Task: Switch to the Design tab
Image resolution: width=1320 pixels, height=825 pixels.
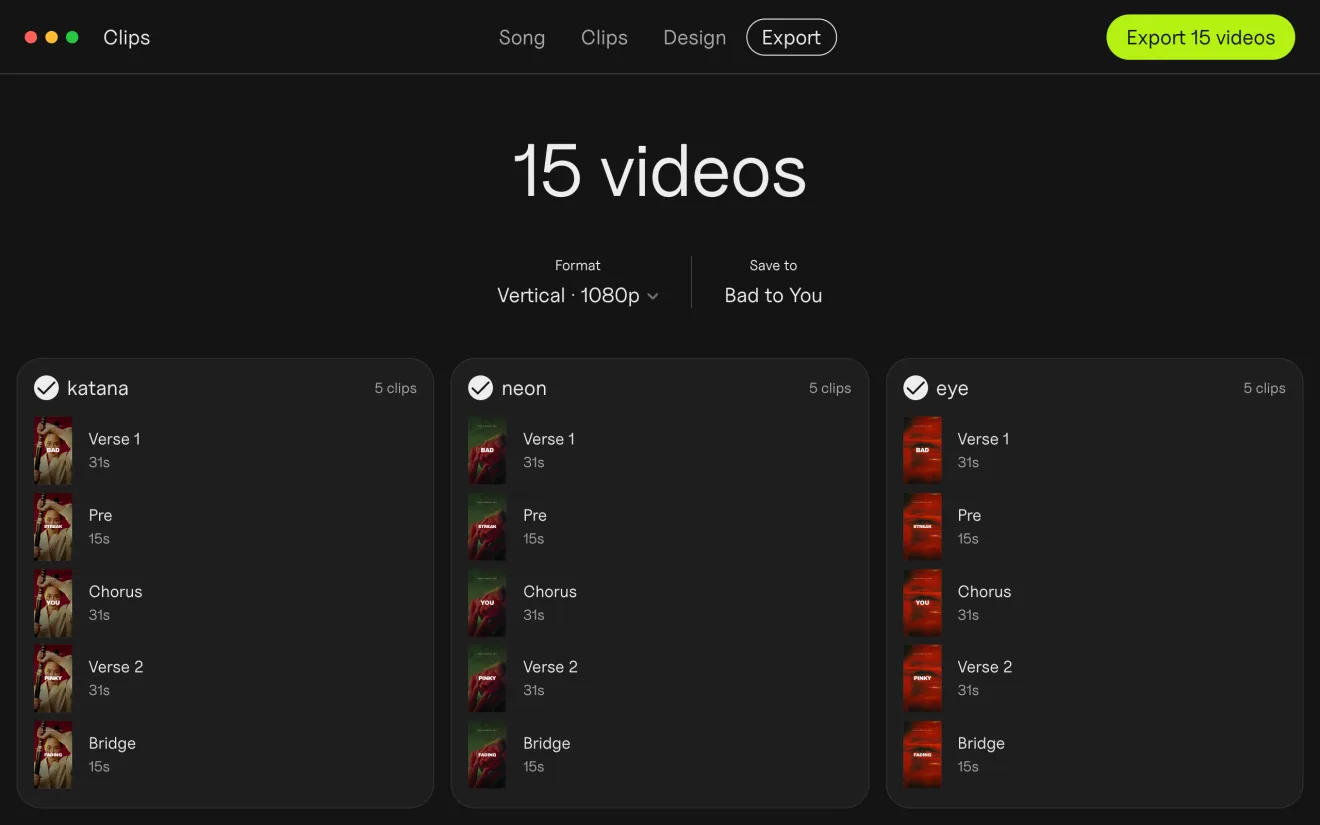Action: tap(694, 38)
